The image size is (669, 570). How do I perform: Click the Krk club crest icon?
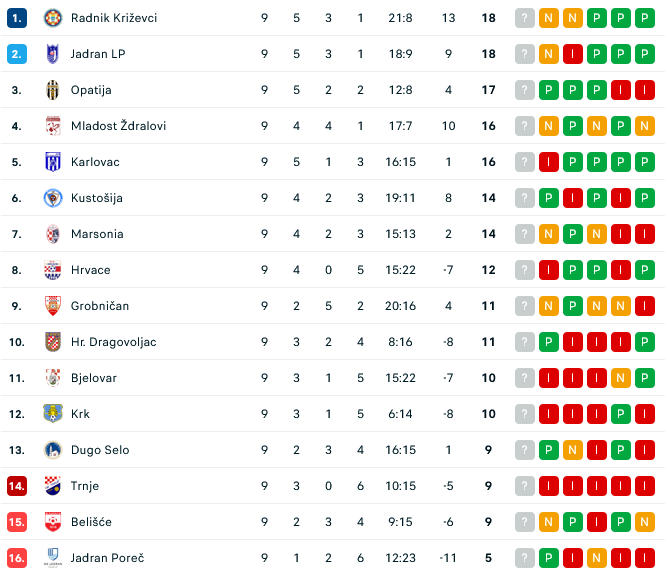tap(53, 414)
